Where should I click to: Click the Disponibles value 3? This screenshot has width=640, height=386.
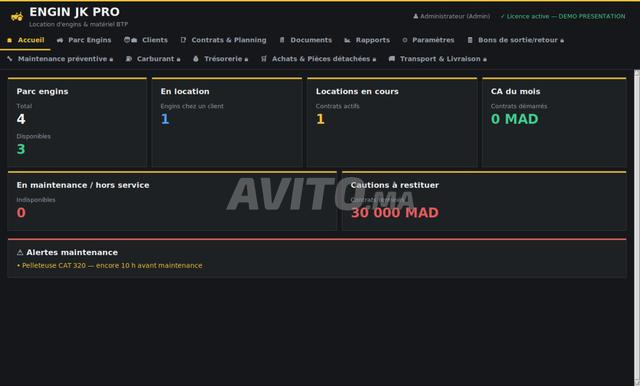pyautogui.click(x=21, y=149)
